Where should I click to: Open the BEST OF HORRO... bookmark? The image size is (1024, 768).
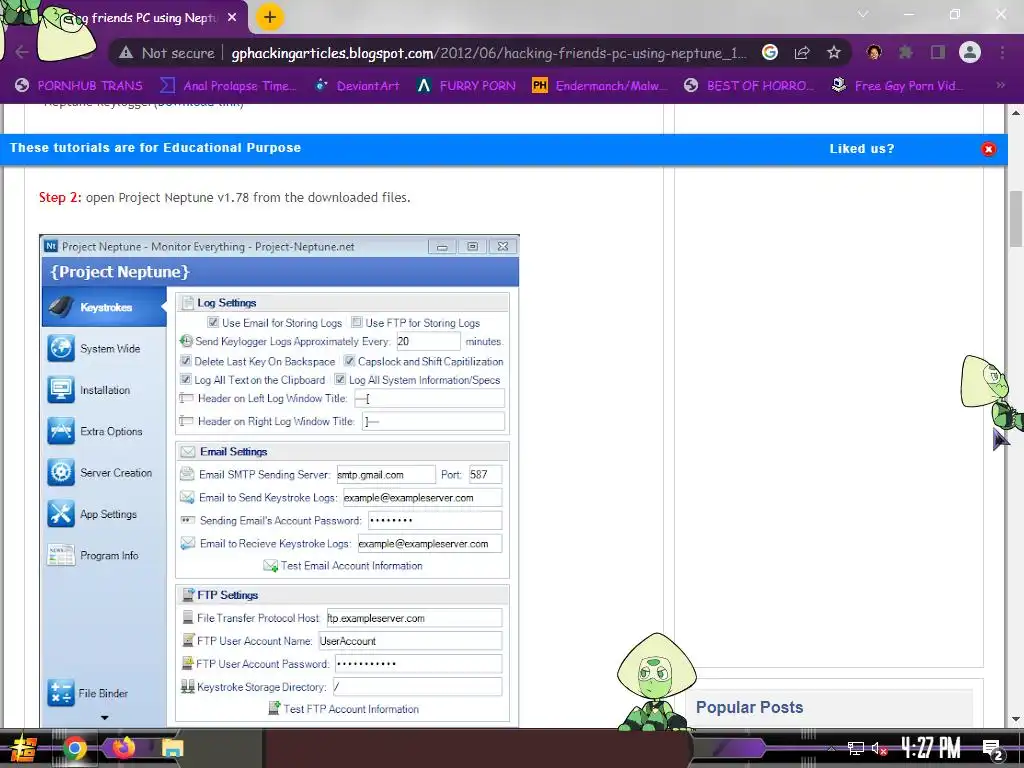pos(749,85)
